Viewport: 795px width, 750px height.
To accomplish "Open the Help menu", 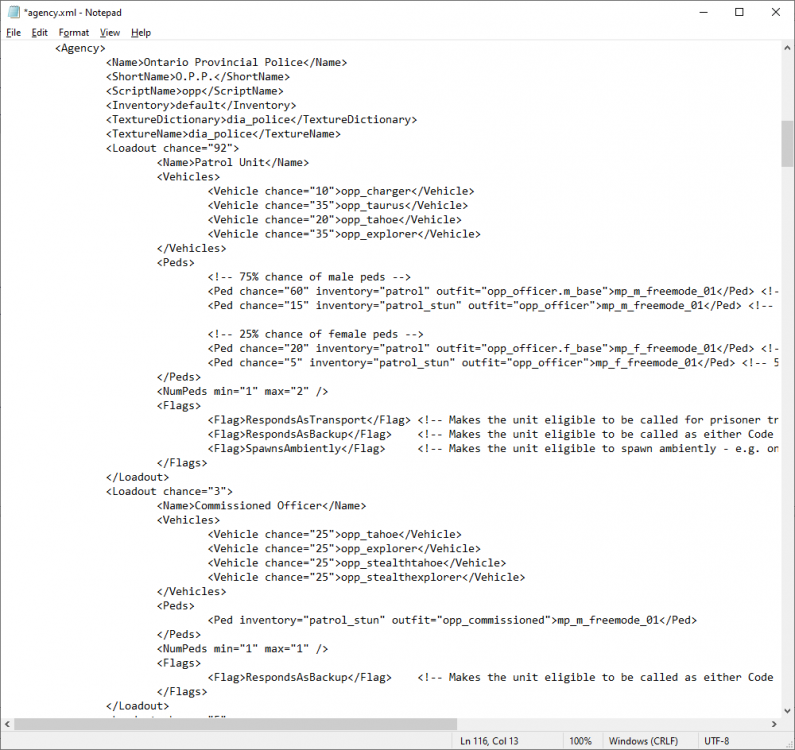I will click(140, 32).
